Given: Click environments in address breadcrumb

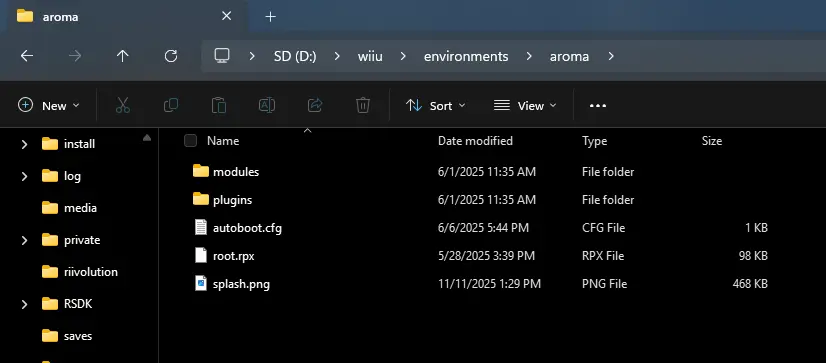Looking at the screenshot, I should (466, 56).
